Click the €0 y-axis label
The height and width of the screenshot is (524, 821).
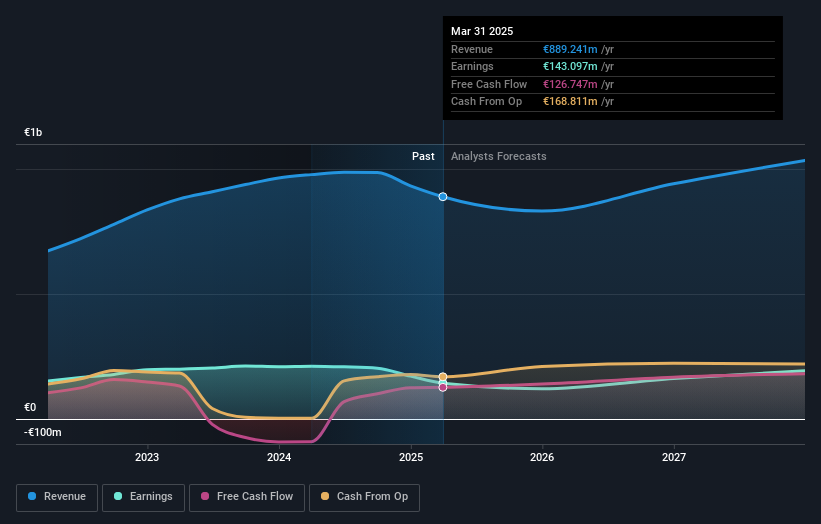click(30, 407)
